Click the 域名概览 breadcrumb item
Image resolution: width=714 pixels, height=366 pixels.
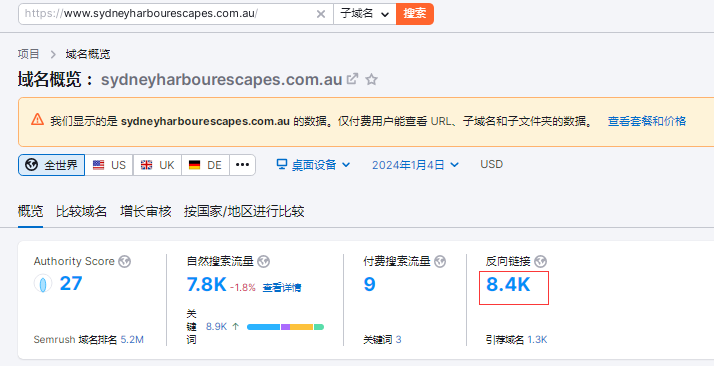(x=88, y=54)
